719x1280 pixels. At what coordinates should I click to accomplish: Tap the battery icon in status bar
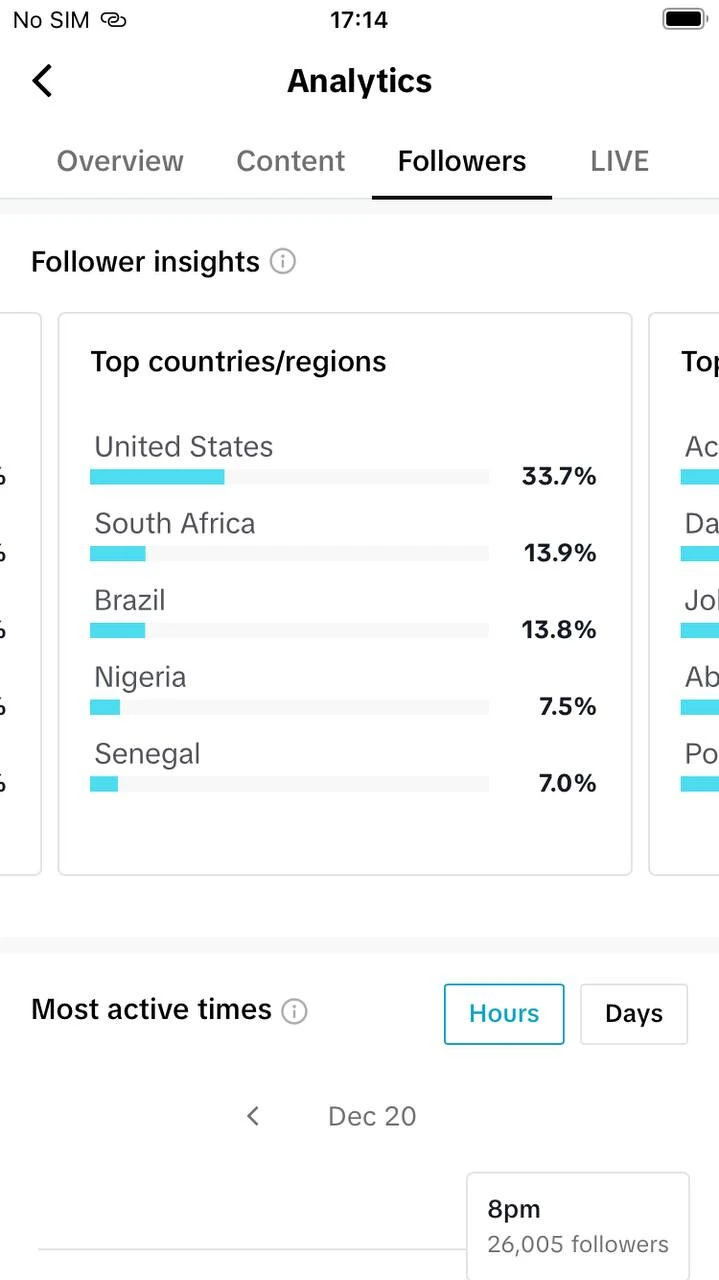click(685, 19)
